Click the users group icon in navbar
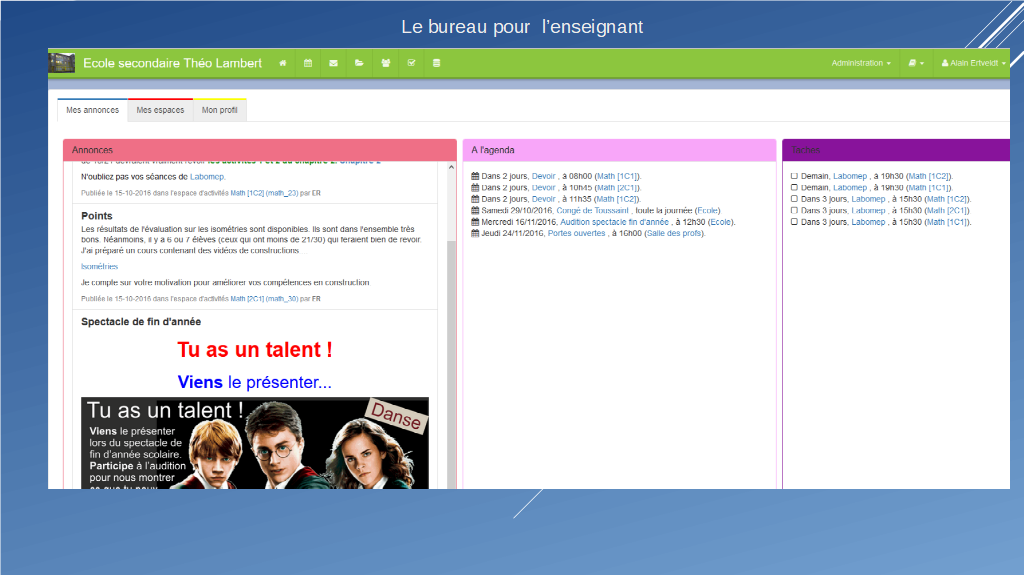 click(386, 63)
